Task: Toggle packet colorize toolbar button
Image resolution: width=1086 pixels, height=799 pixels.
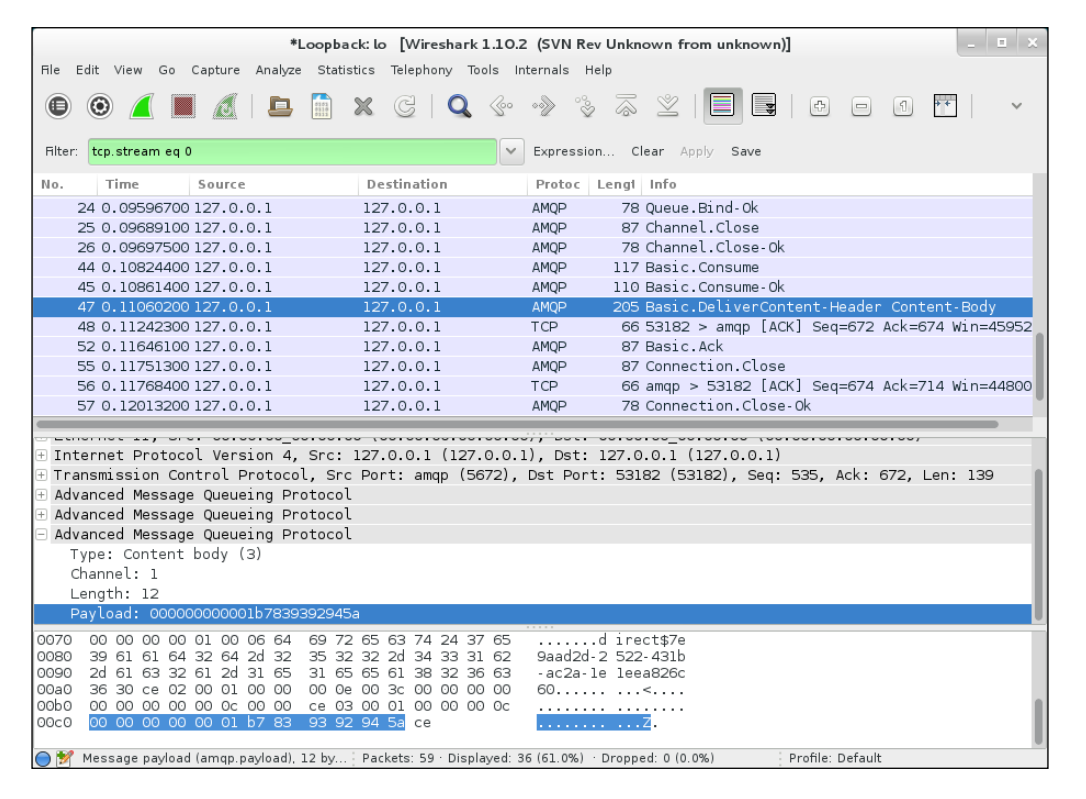Action: pos(722,106)
